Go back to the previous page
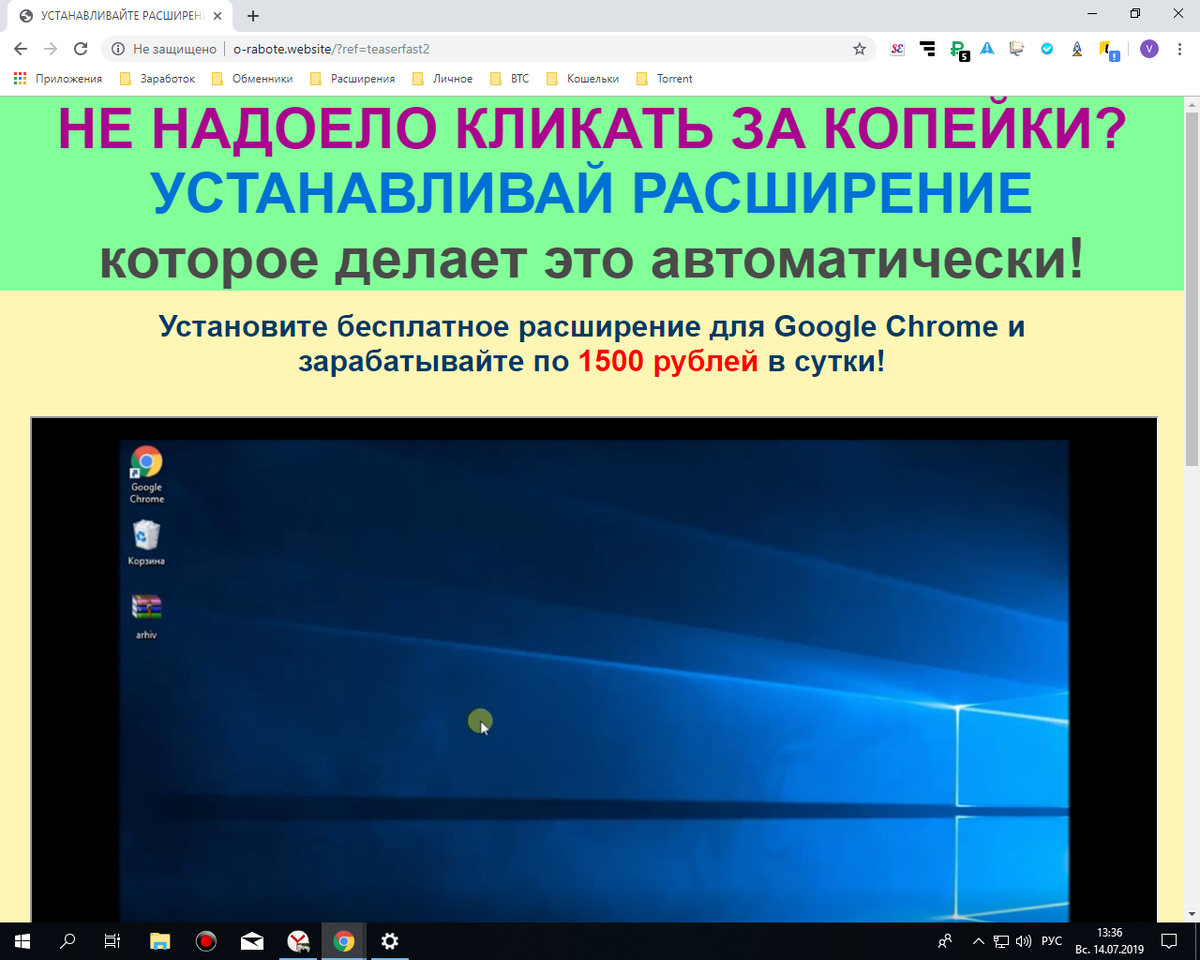Image resolution: width=1200 pixels, height=960 pixels. pos(21,48)
